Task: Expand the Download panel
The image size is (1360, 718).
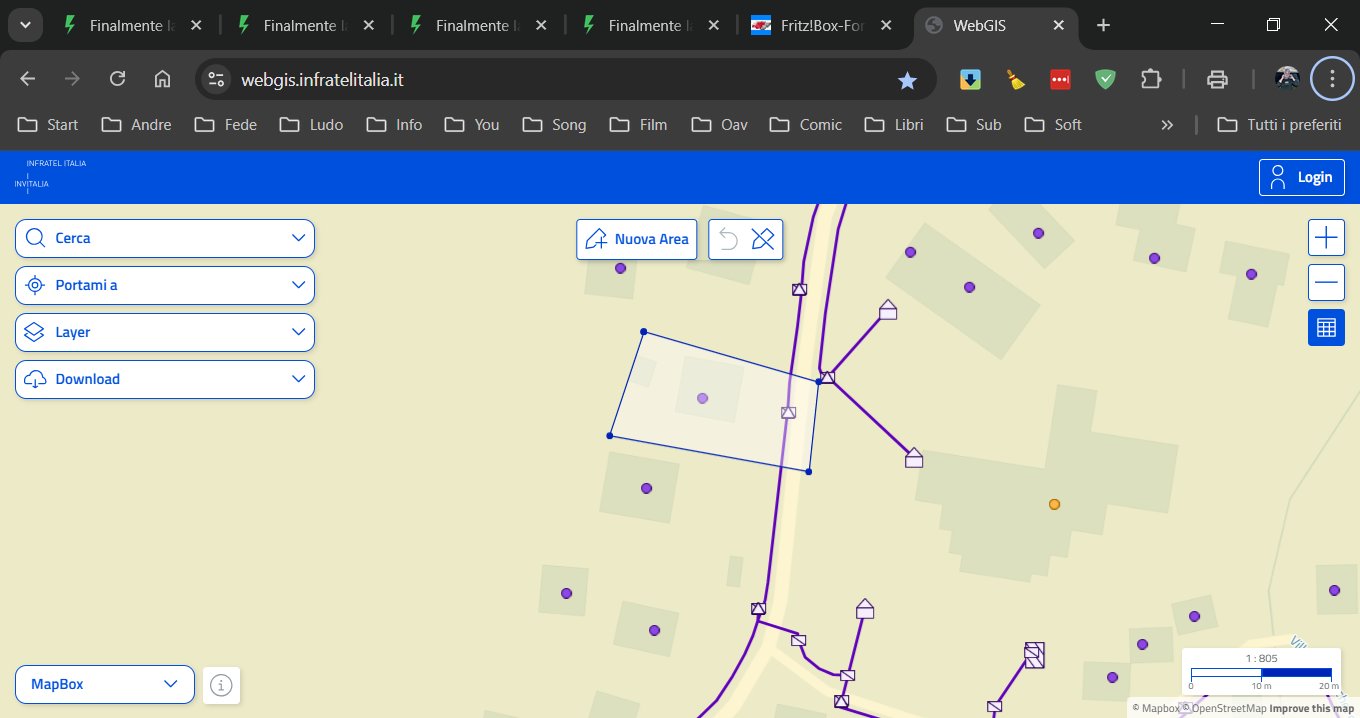Action: 165,379
